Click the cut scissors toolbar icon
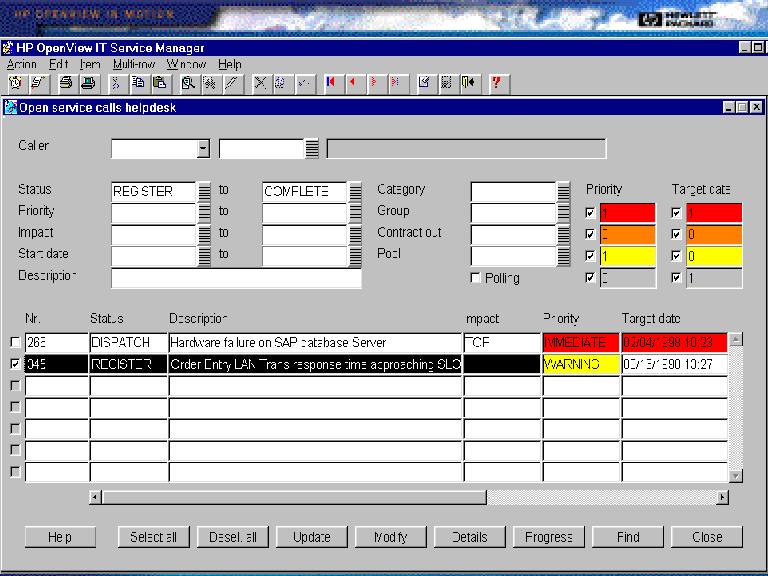This screenshot has width=768, height=576. click(x=116, y=83)
